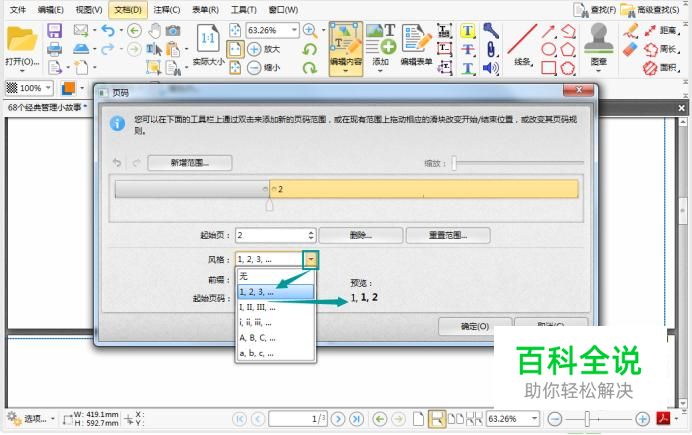
Task: Choose the file attachment paperclip tool
Action: (491, 49)
